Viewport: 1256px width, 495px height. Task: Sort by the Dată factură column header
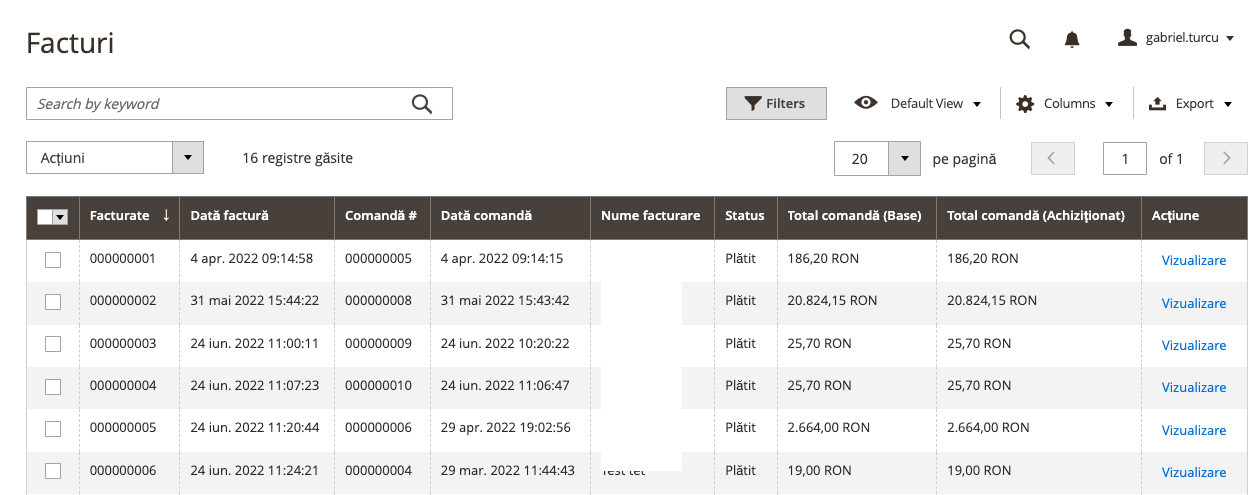click(x=257, y=216)
